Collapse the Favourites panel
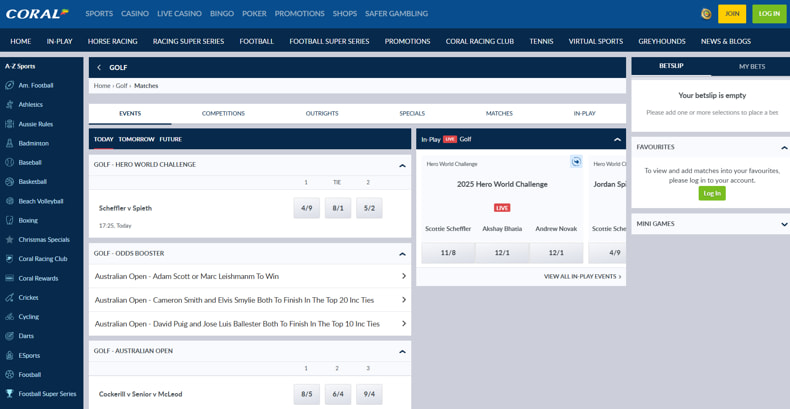 coord(784,148)
